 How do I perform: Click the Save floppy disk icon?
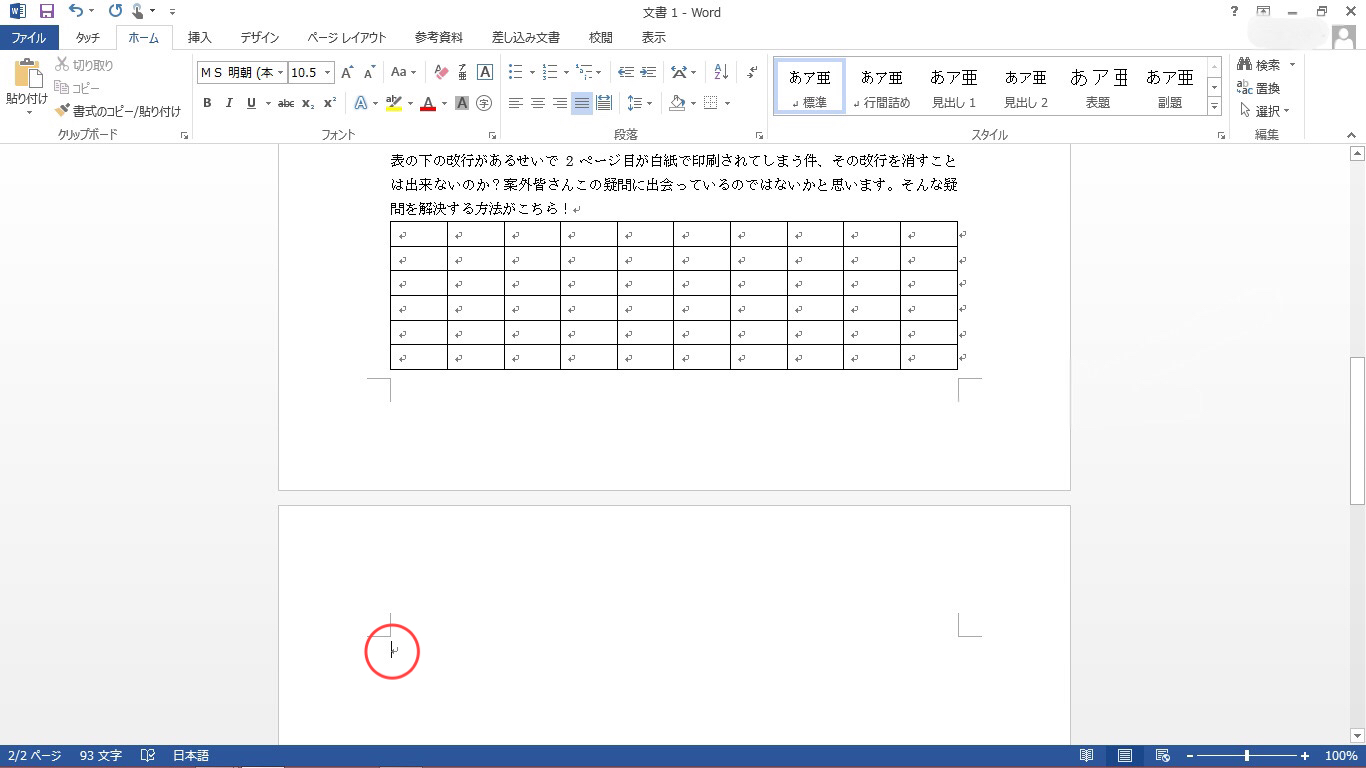(x=46, y=12)
